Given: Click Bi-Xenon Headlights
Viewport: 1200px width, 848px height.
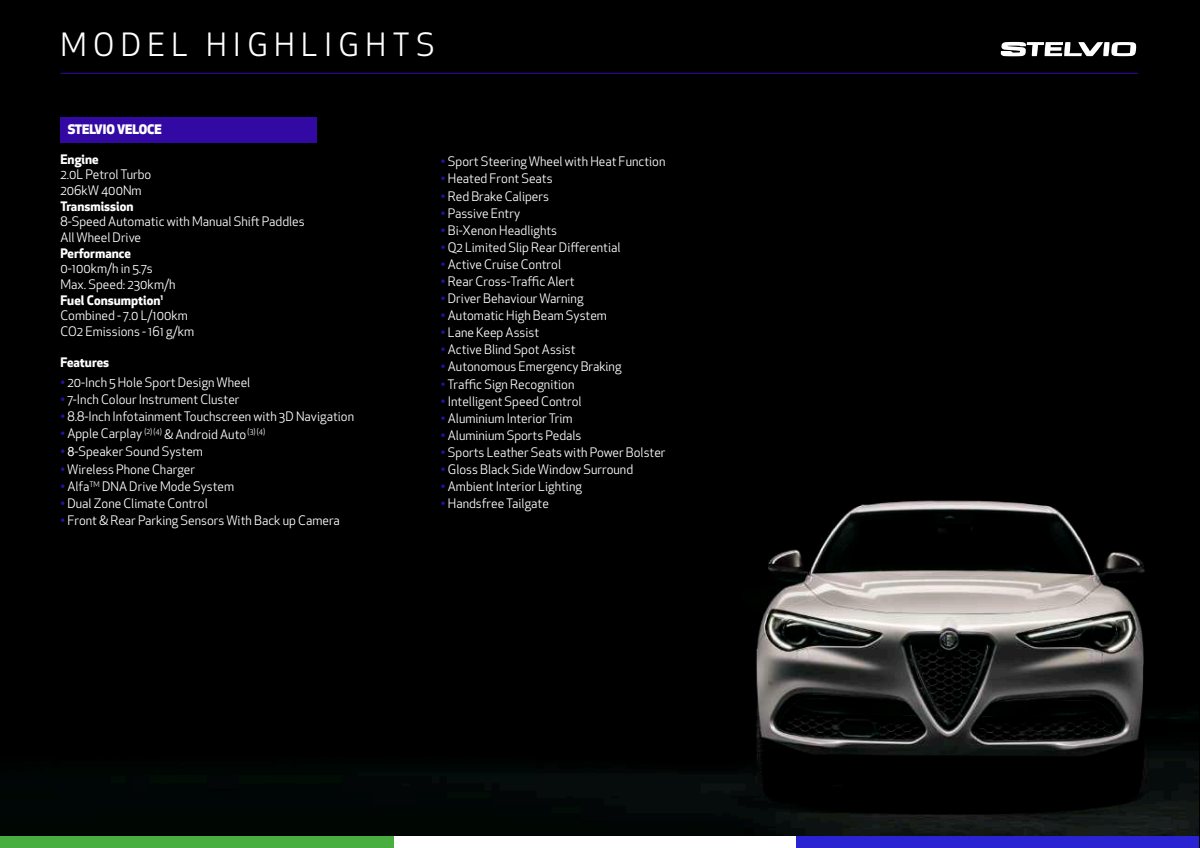Looking at the screenshot, I should point(502,231).
